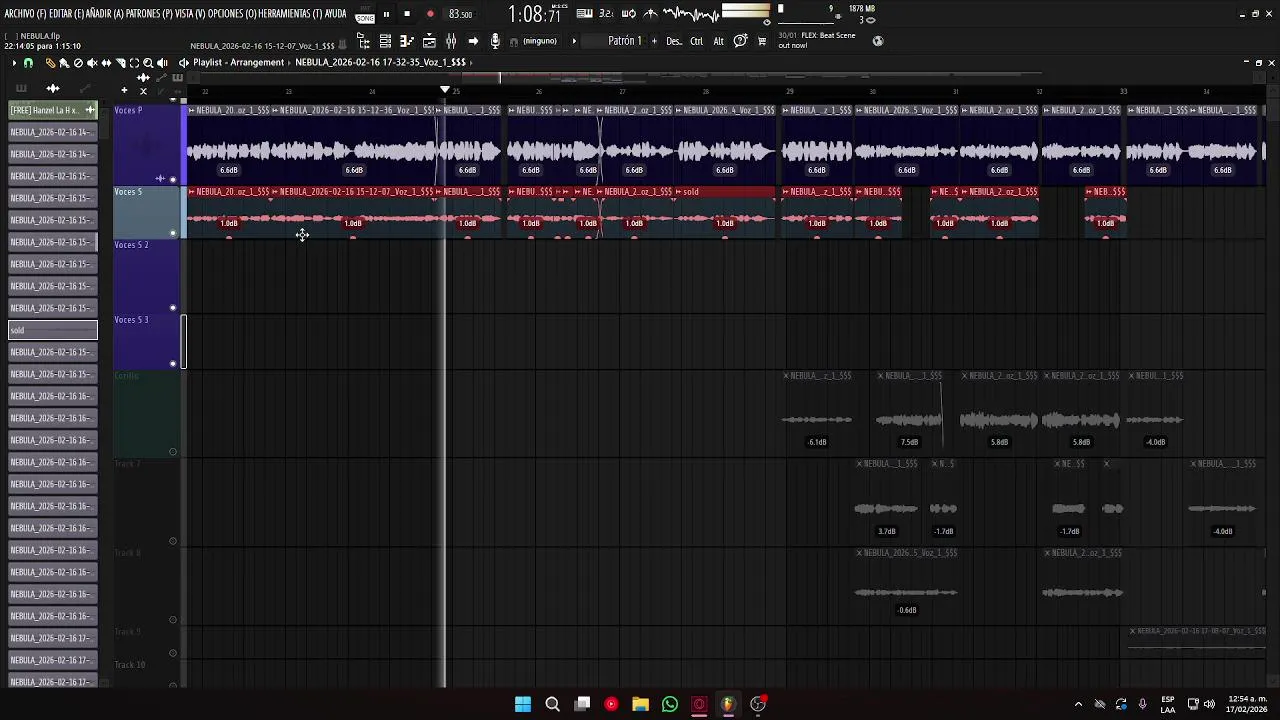
Task: Select the Draw pencil tool
Action: pos(50,63)
